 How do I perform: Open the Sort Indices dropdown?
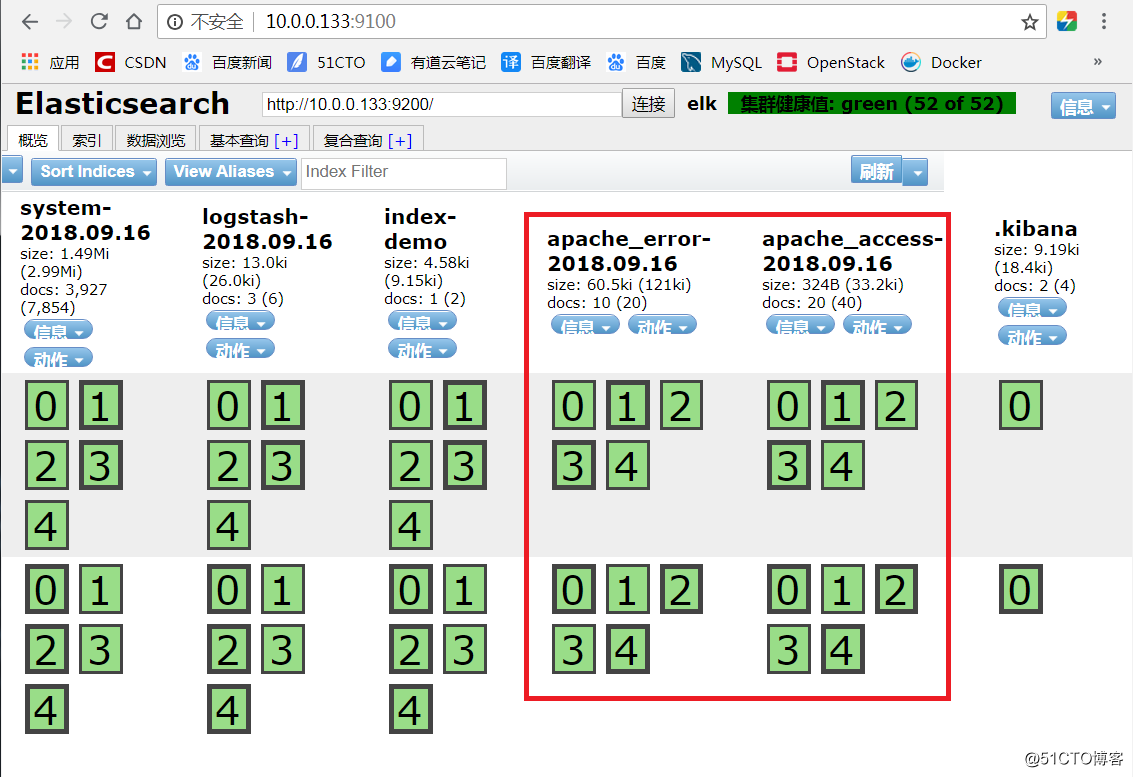(x=94, y=171)
